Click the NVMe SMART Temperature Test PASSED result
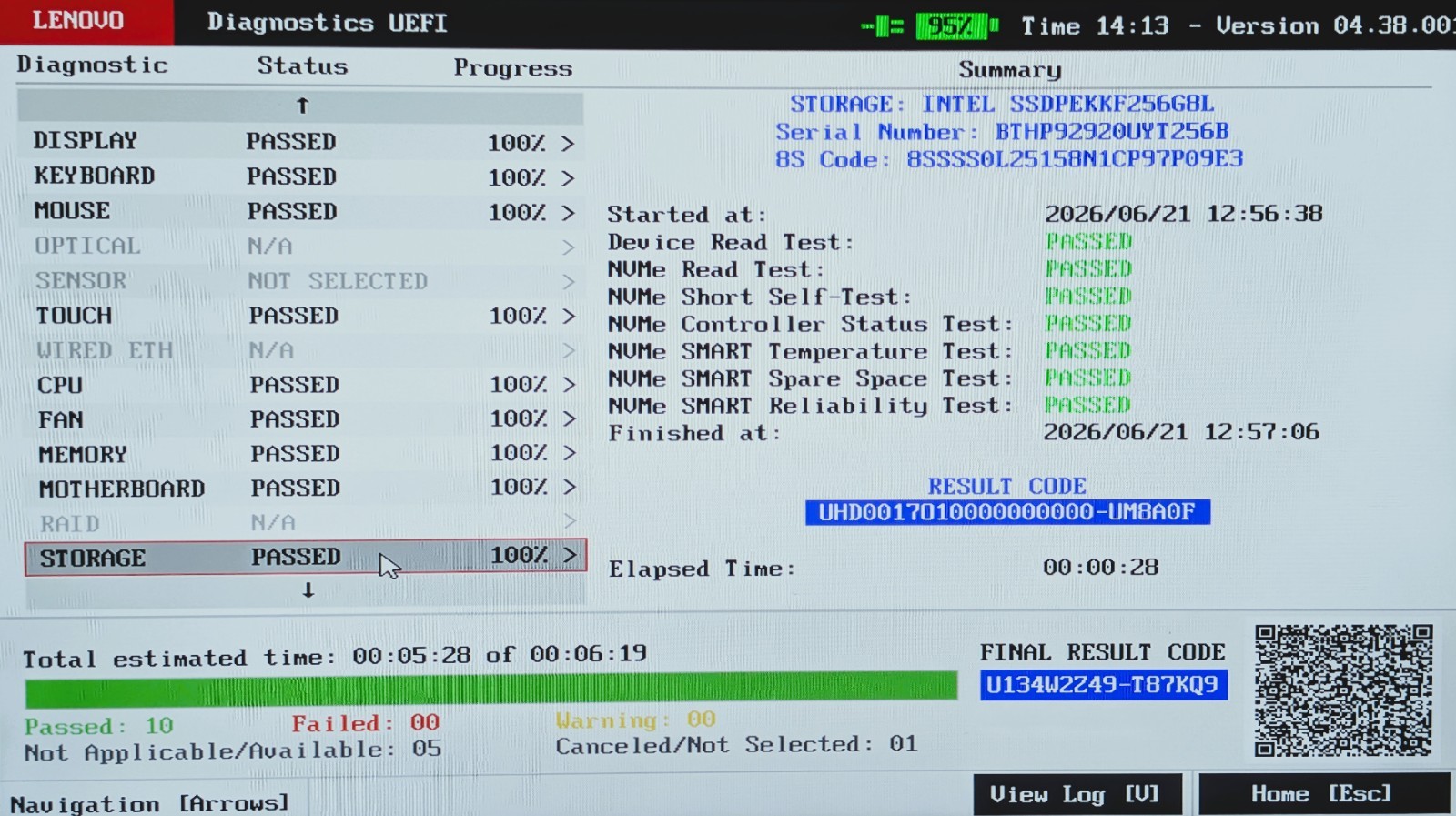This screenshot has width=1456, height=816. 1088,351
